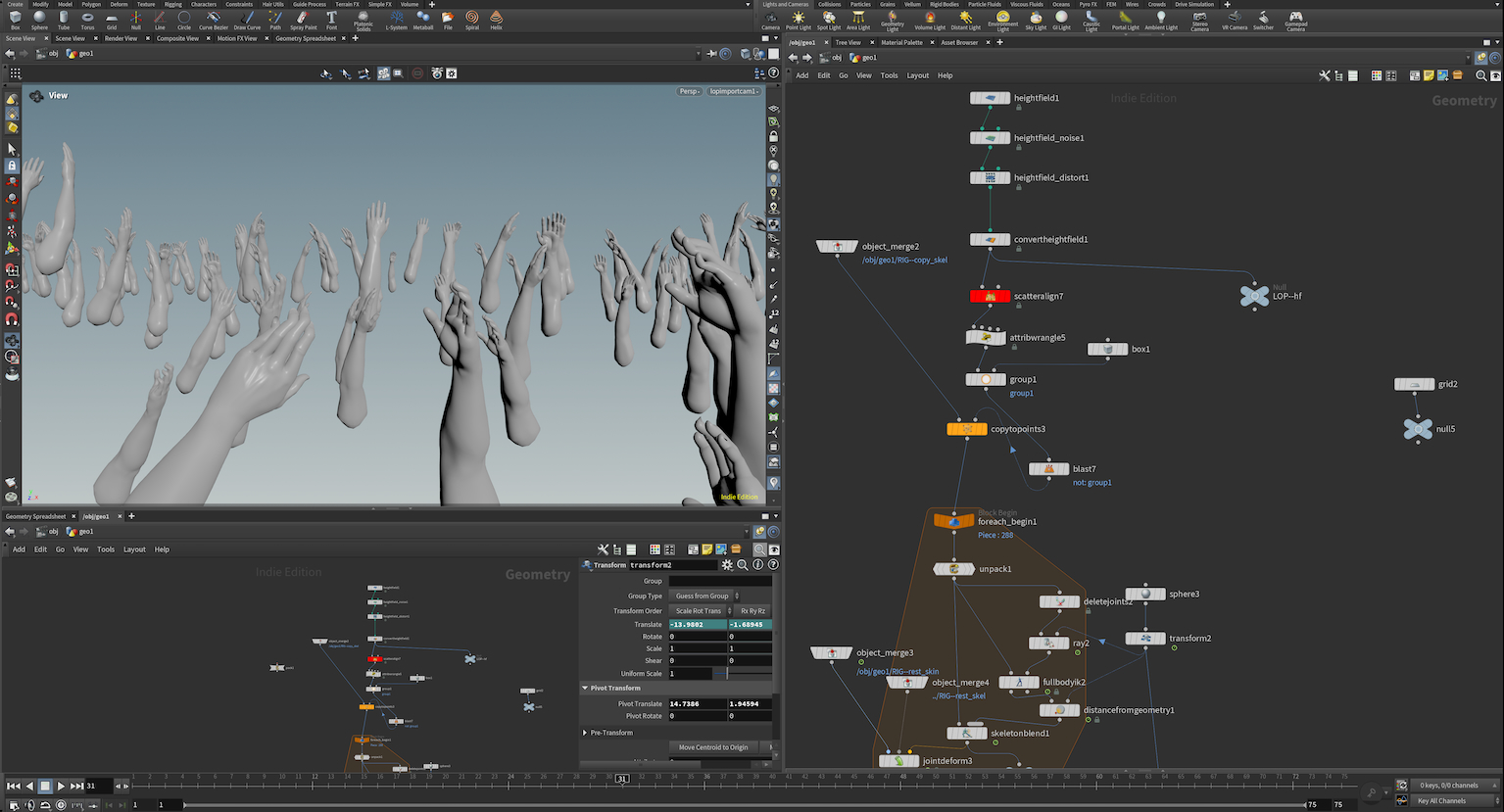The width and height of the screenshot is (1504, 812).
Task: Click the stop button on timeline
Action: click(45, 786)
